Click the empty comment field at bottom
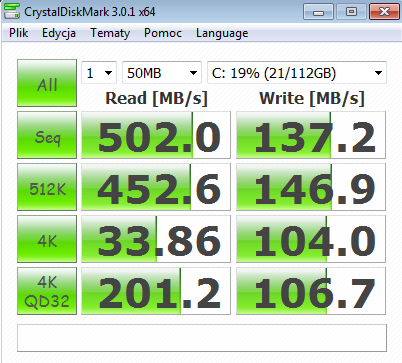The width and height of the screenshot is (402, 363). pyautogui.click(x=202, y=338)
